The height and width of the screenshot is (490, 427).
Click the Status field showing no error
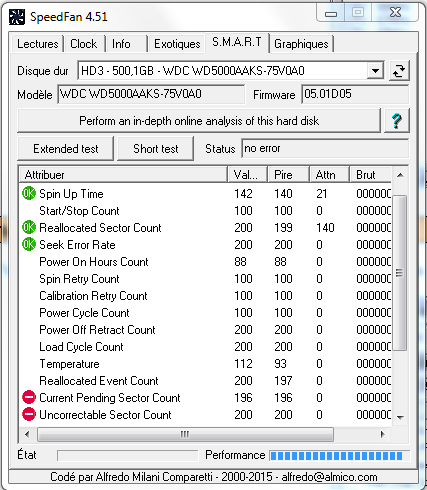click(325, 148)
